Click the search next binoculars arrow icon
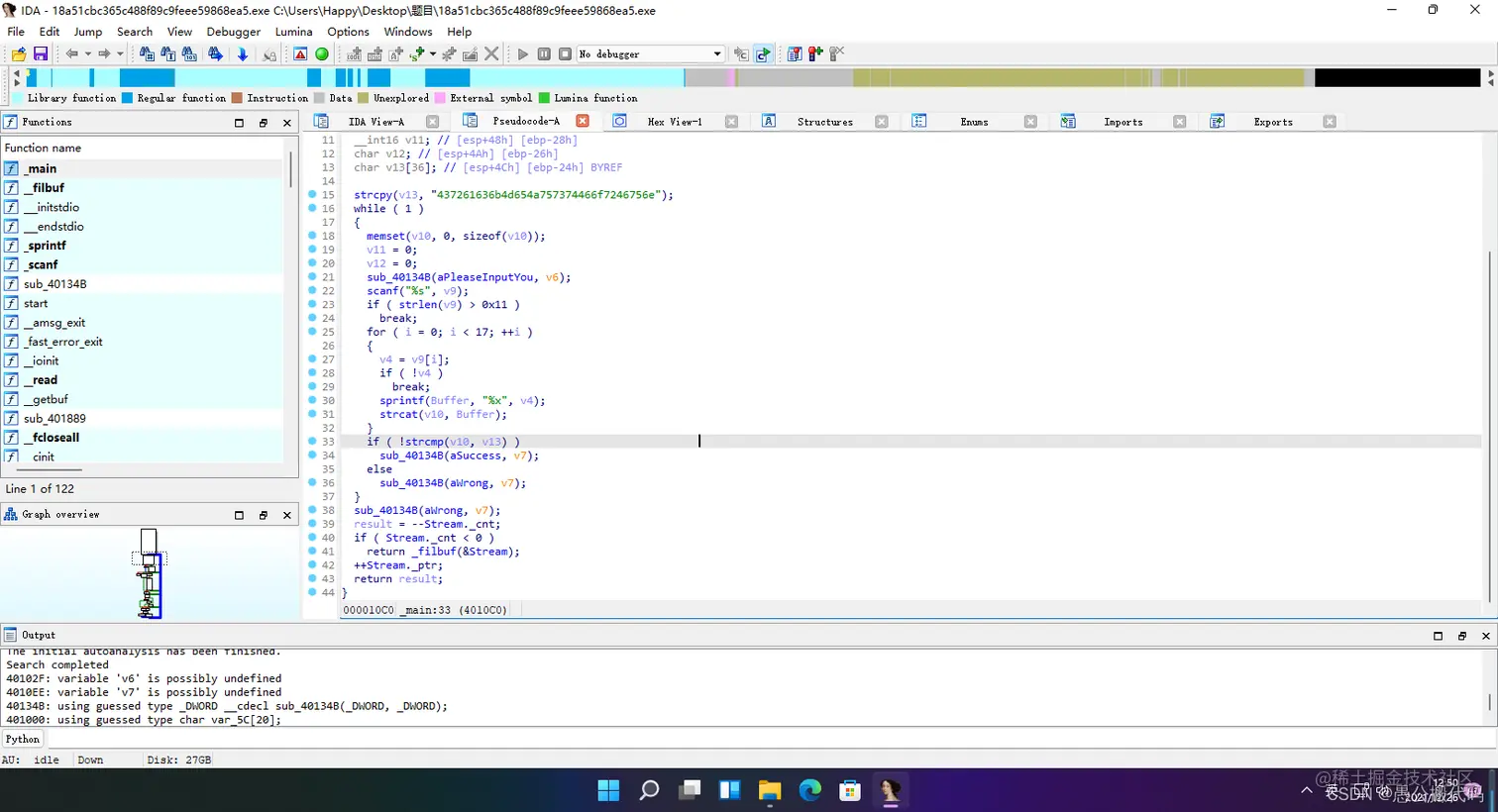Viewport: 1498px width, 812px height. (215, 54)
